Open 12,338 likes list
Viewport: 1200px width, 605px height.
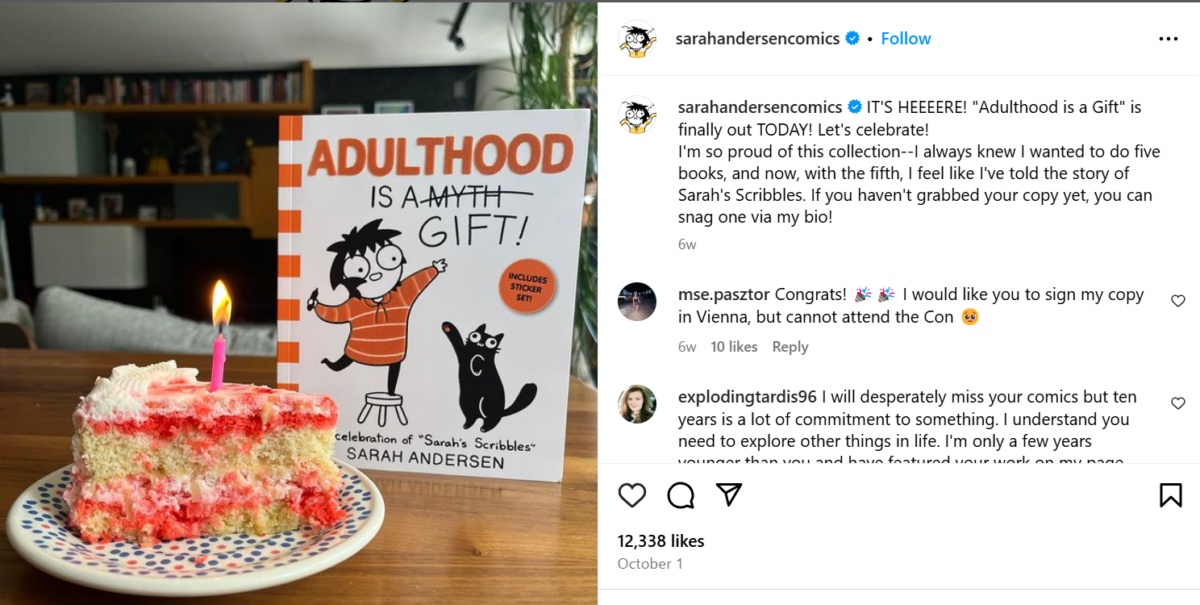[661, 541]
